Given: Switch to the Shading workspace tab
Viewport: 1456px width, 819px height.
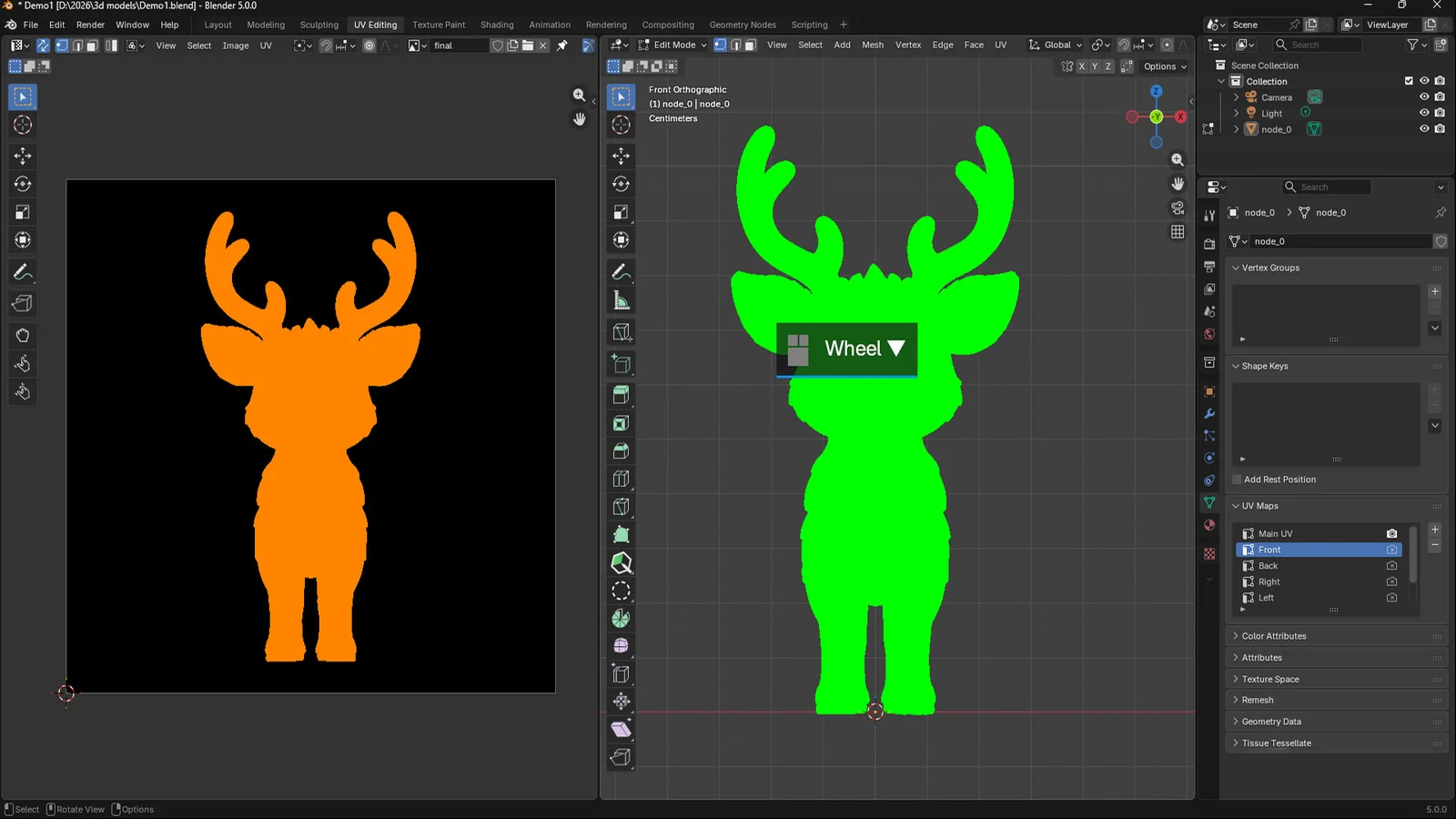Looking at the screenshot, I should click(497, 25).
